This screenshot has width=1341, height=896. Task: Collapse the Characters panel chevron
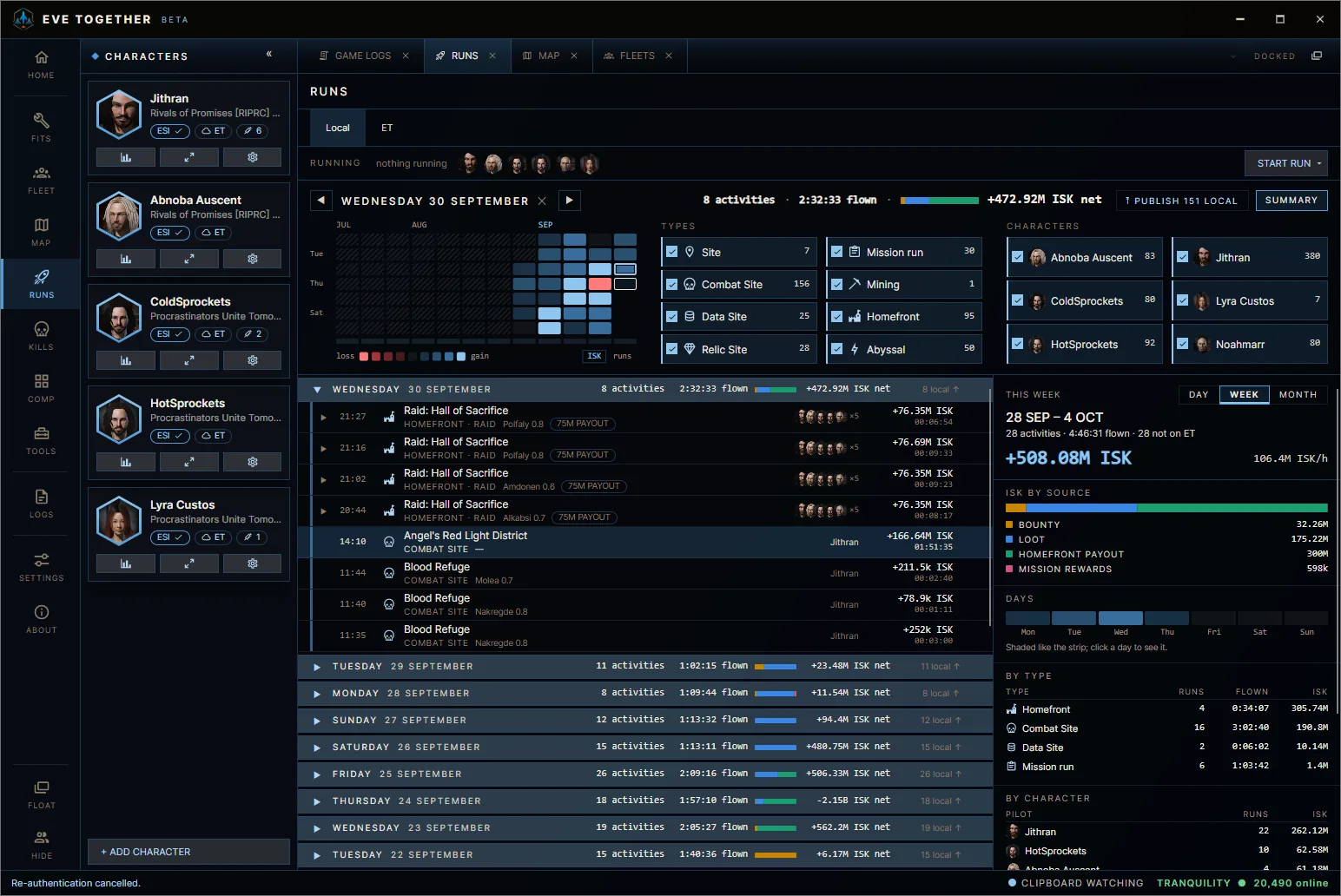[269, 54]
